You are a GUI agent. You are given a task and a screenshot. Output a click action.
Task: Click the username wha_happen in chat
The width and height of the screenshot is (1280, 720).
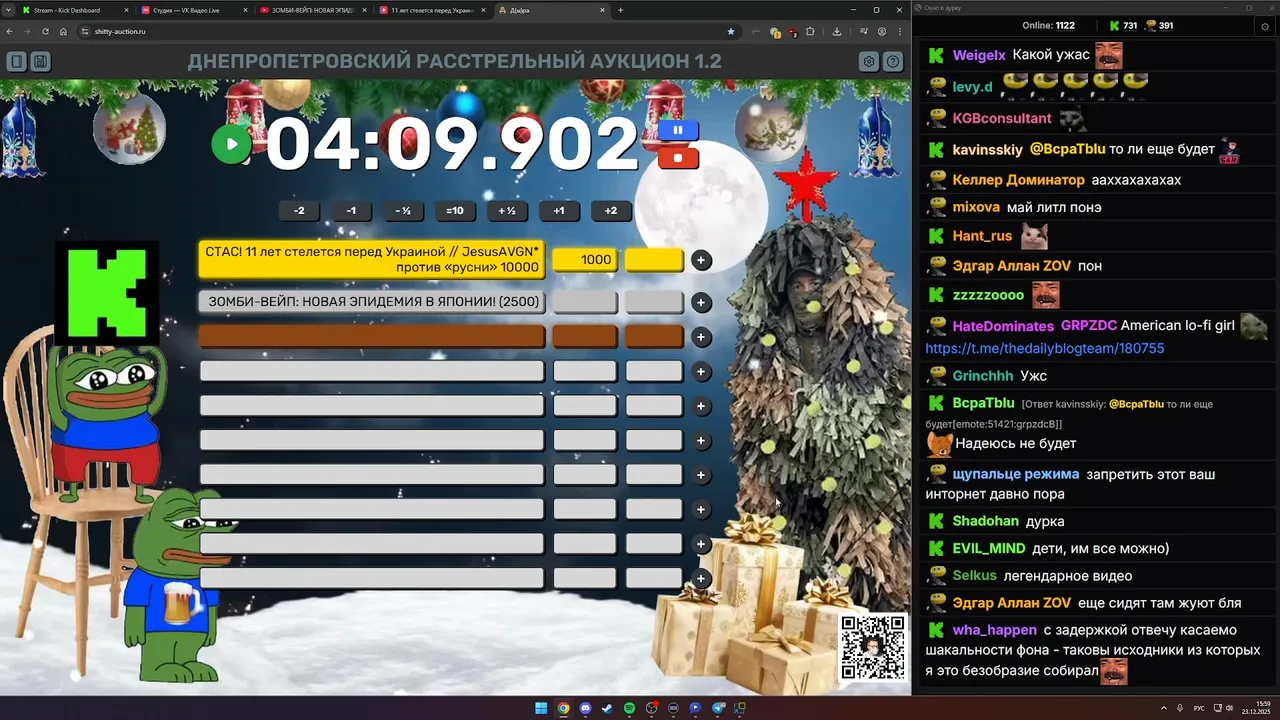pos(994,630)
